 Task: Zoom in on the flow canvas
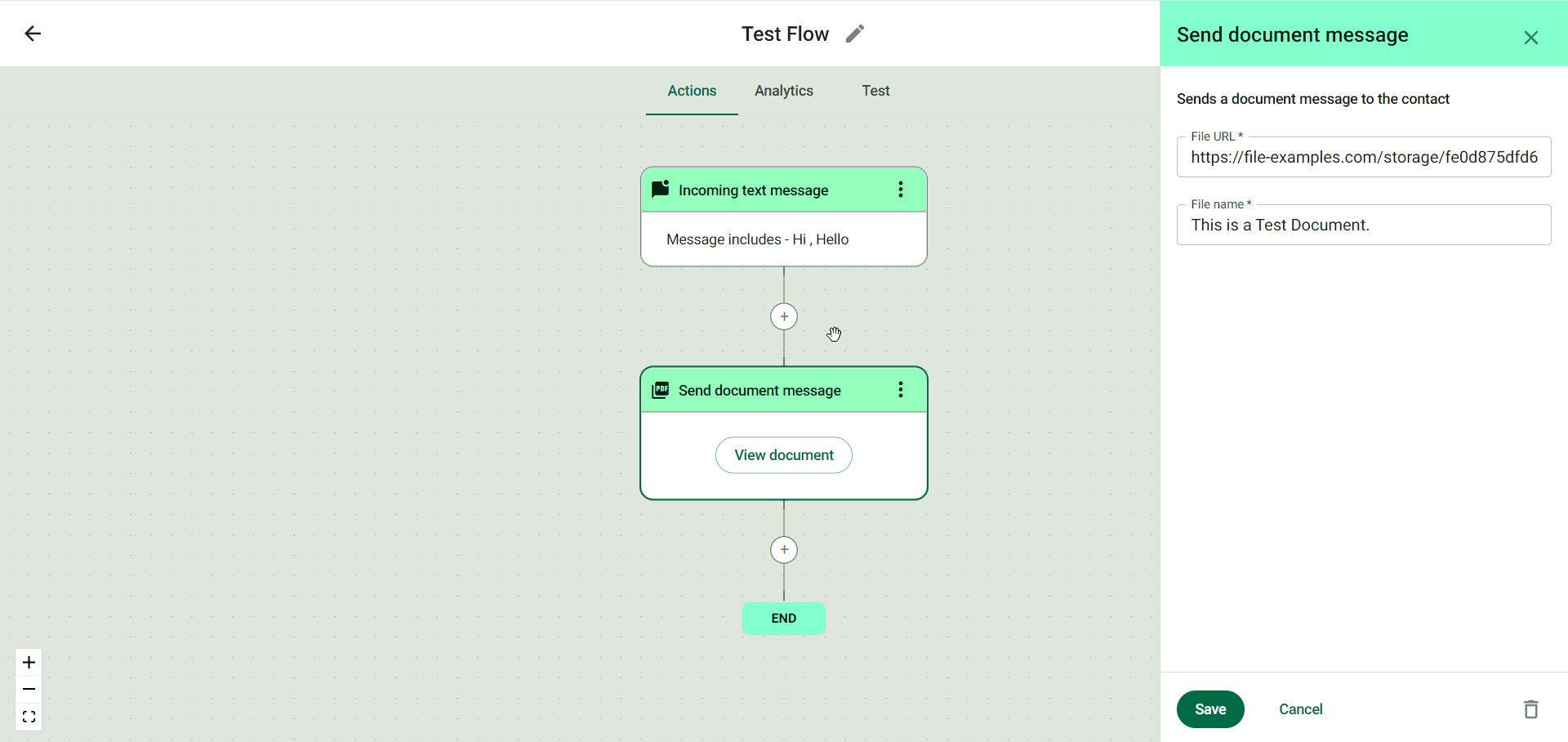29,662
